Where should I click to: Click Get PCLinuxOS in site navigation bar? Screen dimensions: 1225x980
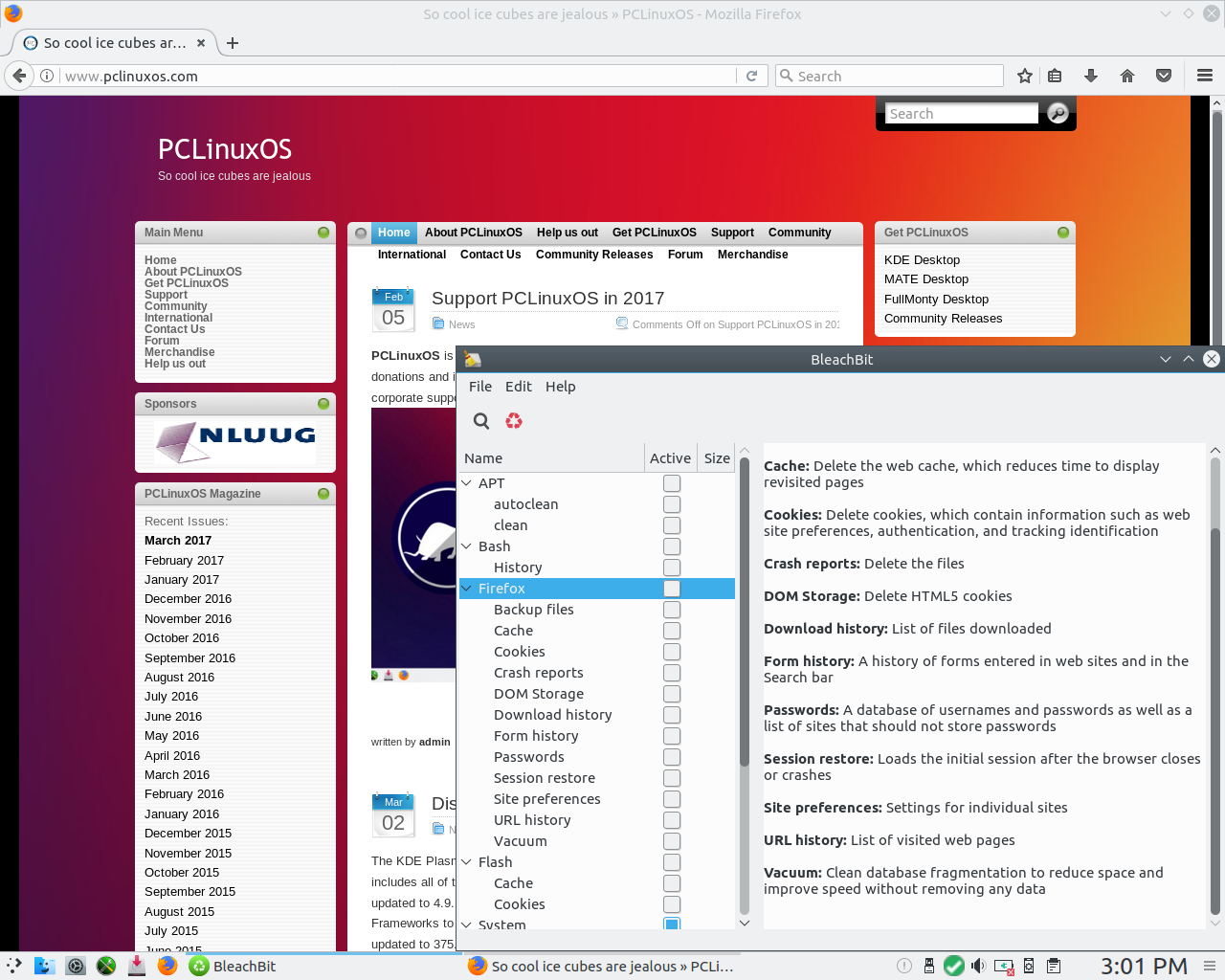(x=655, y=233)
